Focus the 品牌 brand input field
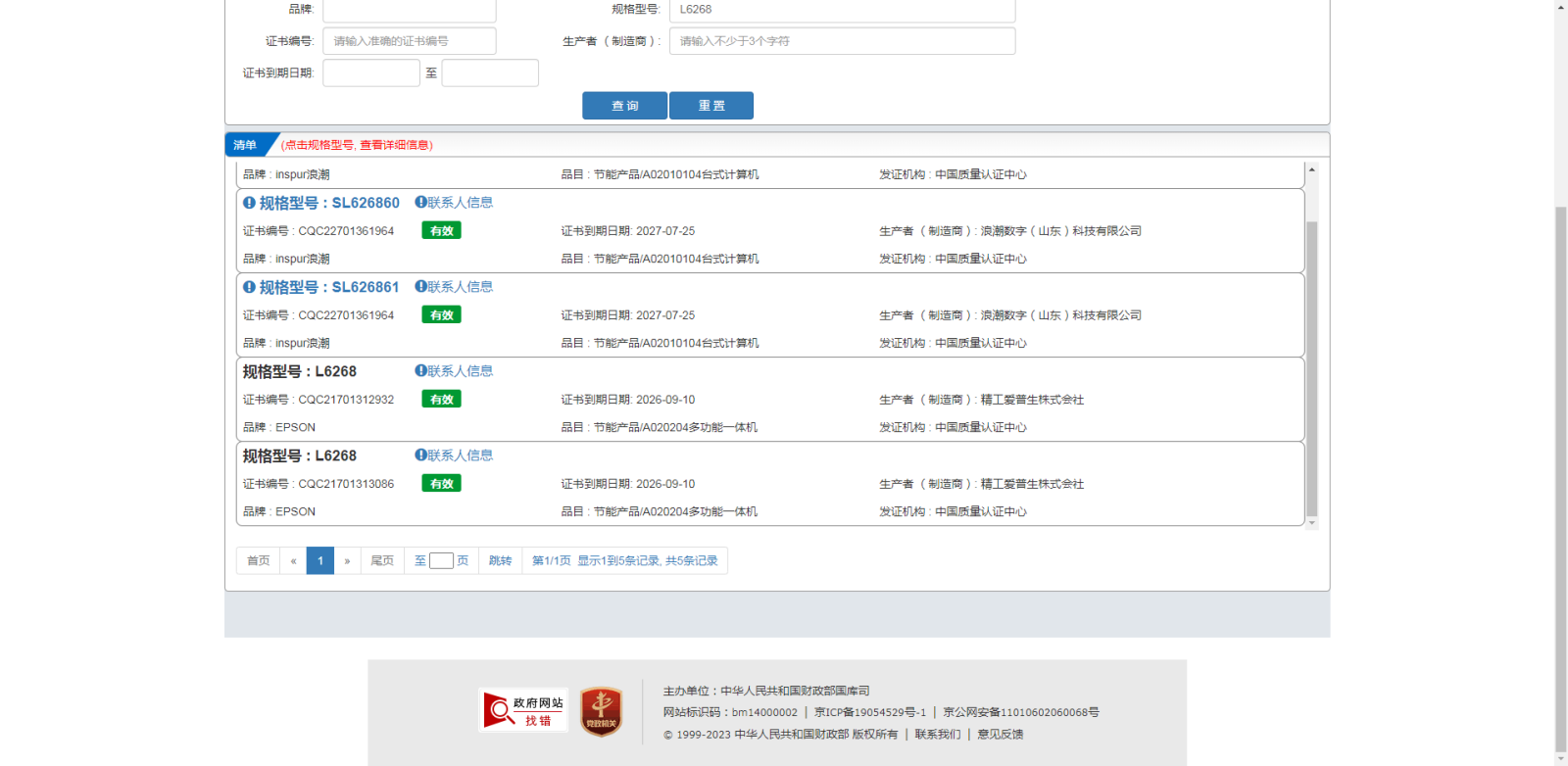The width and height of the screenshot is (1568, 766). pyautogui.click(x=410, y=10)
